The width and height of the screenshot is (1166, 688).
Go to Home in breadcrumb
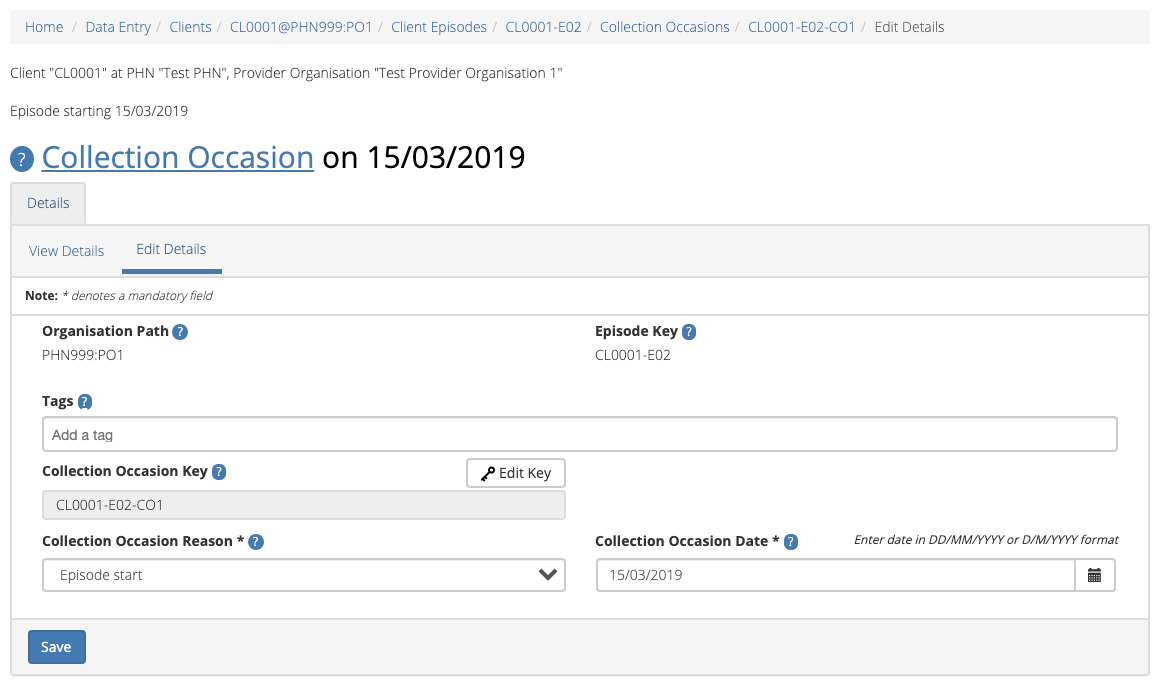click(x=44, y=27)
